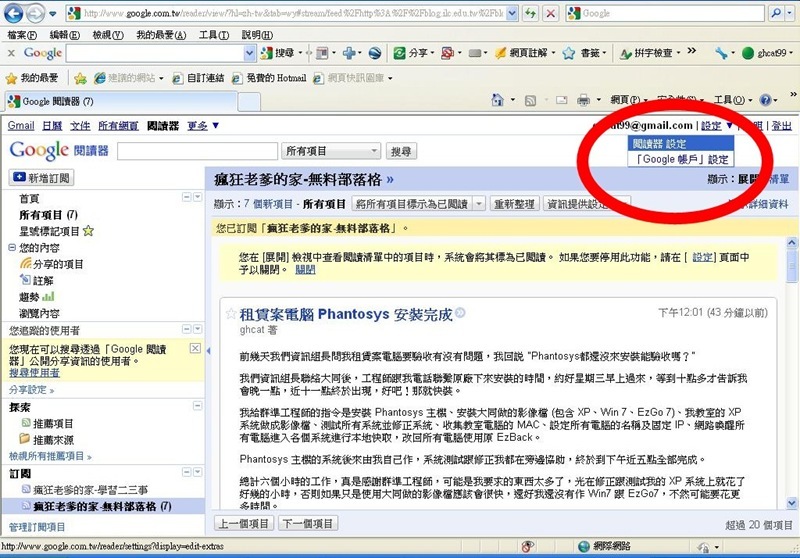Image resolution: width=800 pixels, height=558 pixels.
Task: Click the red Stop loading icon
Action: click(551, 13)
